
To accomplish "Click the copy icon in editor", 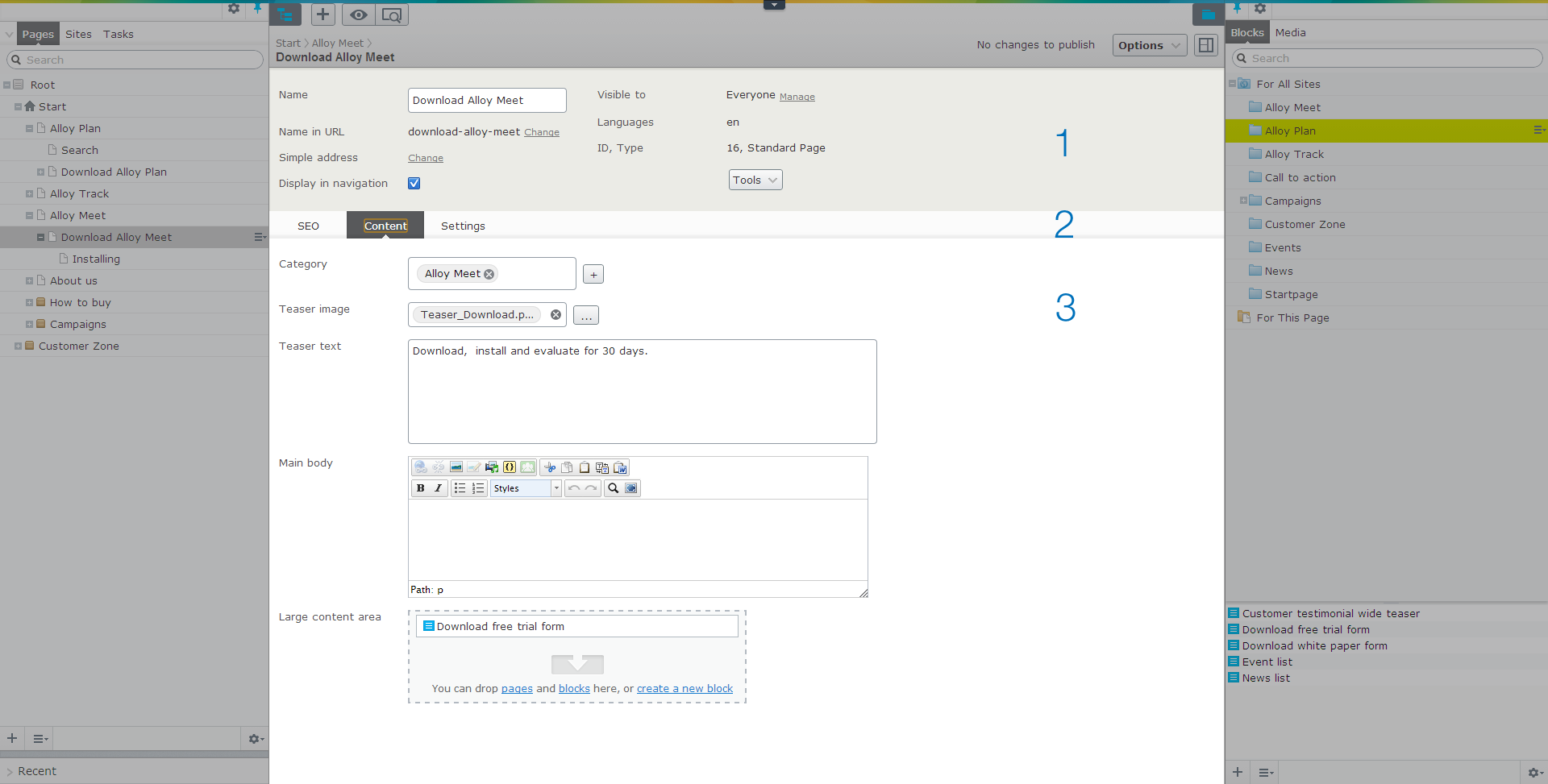I will coord(567,467).
